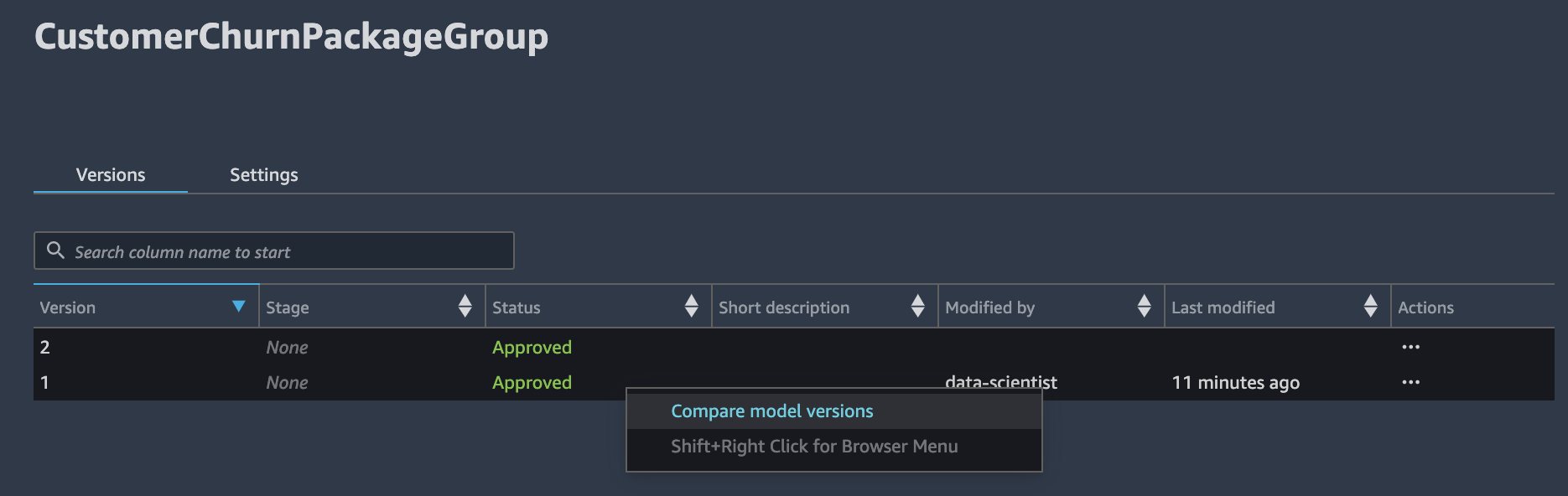Switch to the Settings tab

(263, 174)
